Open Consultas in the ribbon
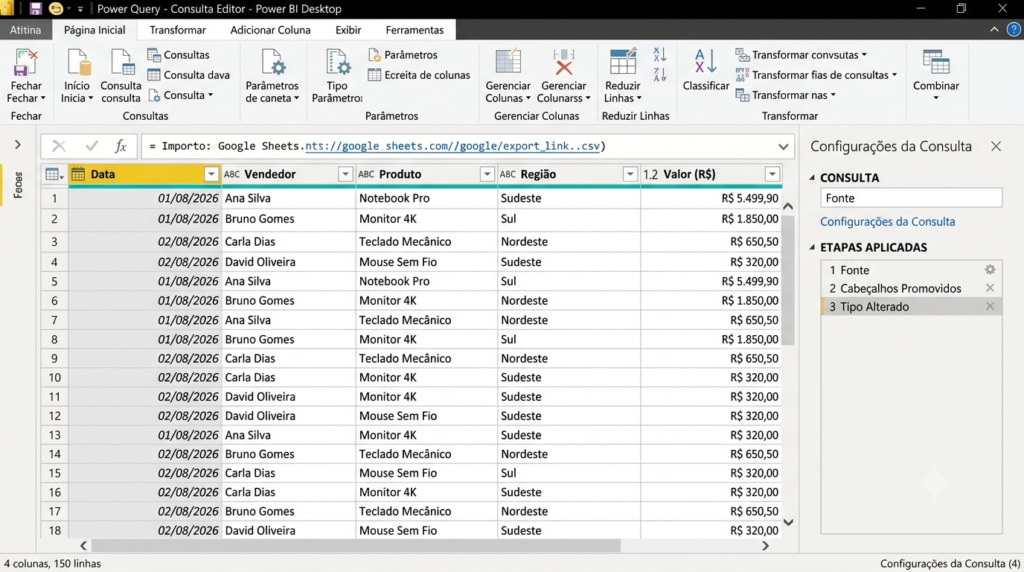 point(178,55)
